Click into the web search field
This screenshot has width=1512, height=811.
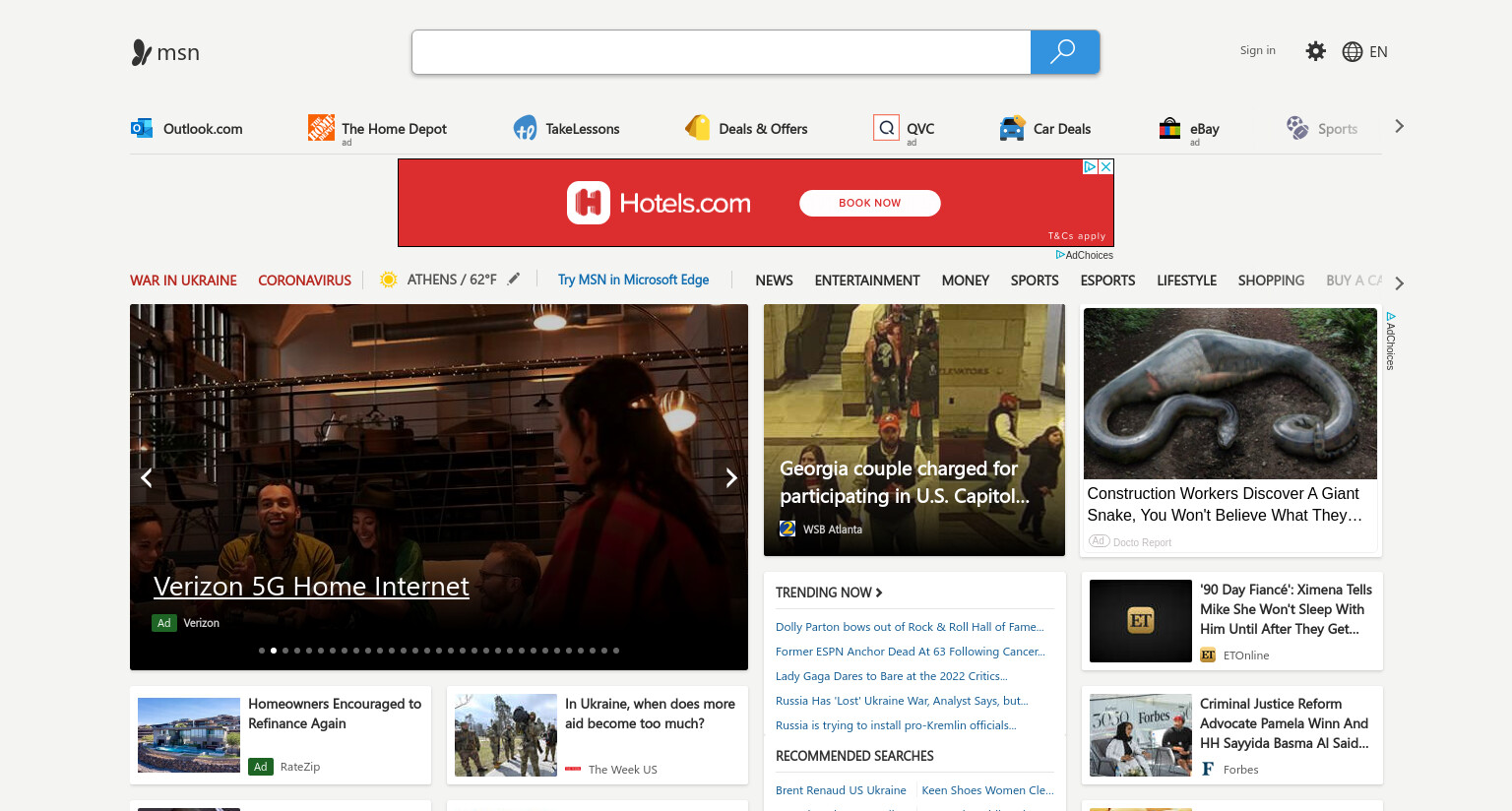[x=722, y=52]
